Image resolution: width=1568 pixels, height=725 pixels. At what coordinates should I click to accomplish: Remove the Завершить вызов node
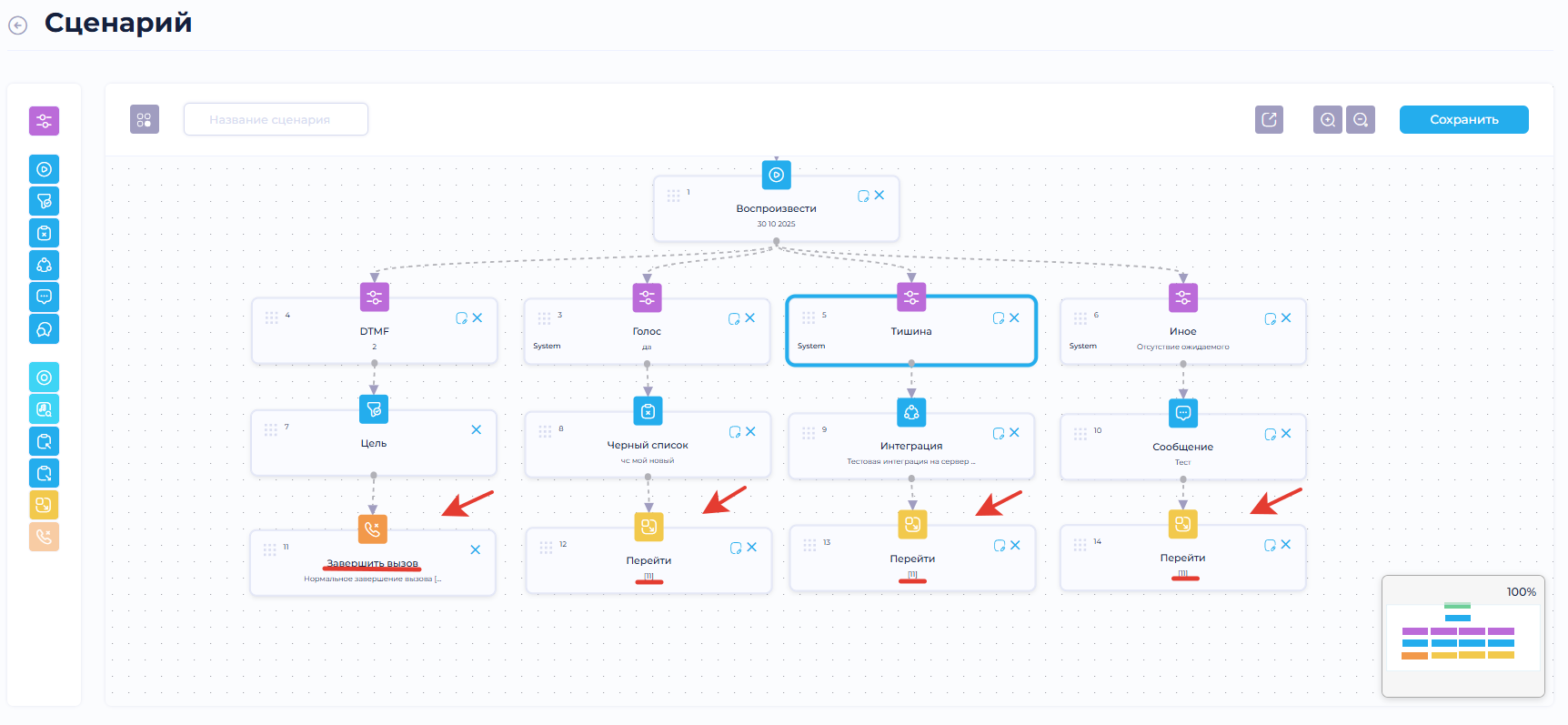click(x=475, y=549)
